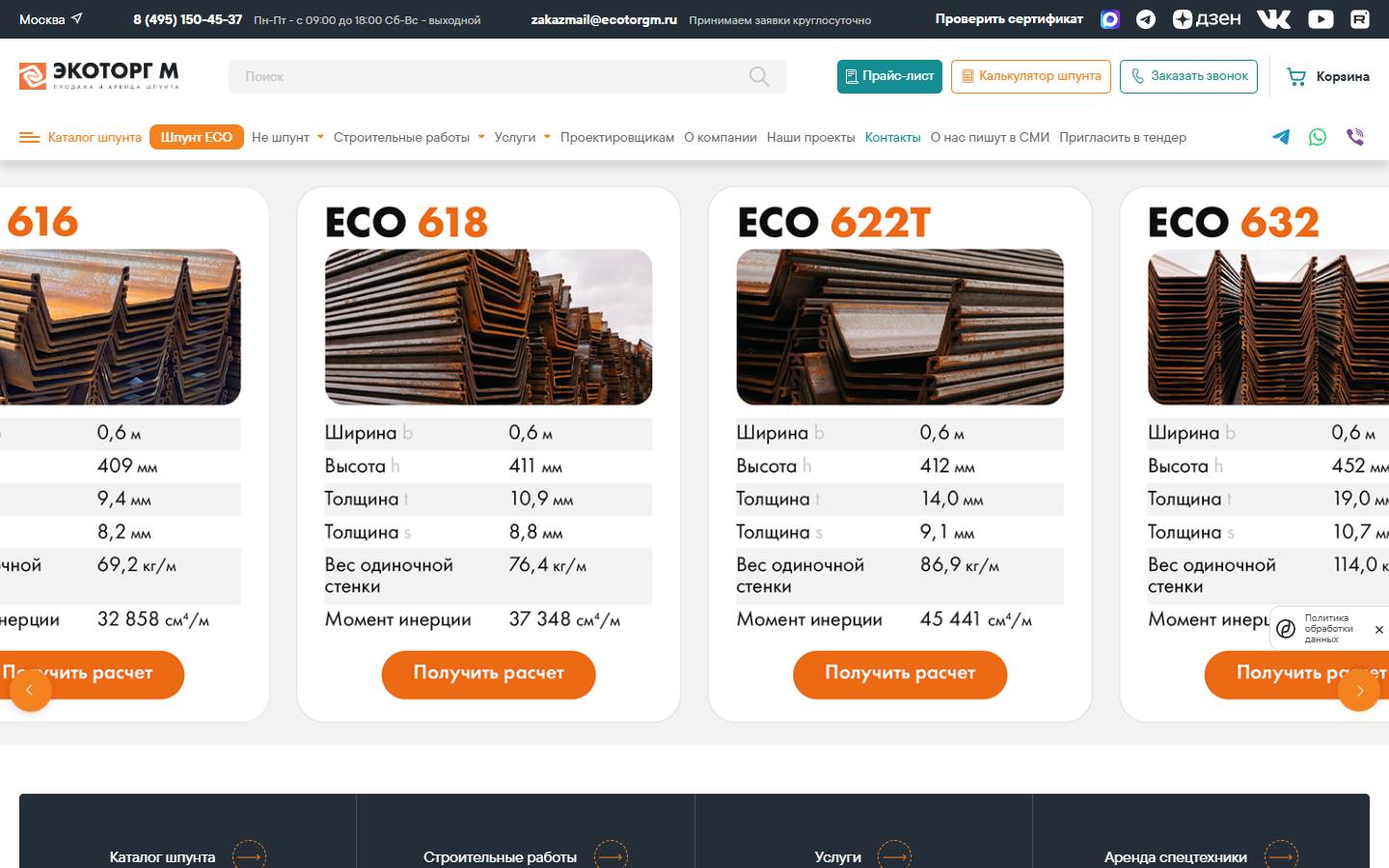This screenshot has width=1389, height=868.
Task: Focus the Поиск search field
Action: coord(507,76)
